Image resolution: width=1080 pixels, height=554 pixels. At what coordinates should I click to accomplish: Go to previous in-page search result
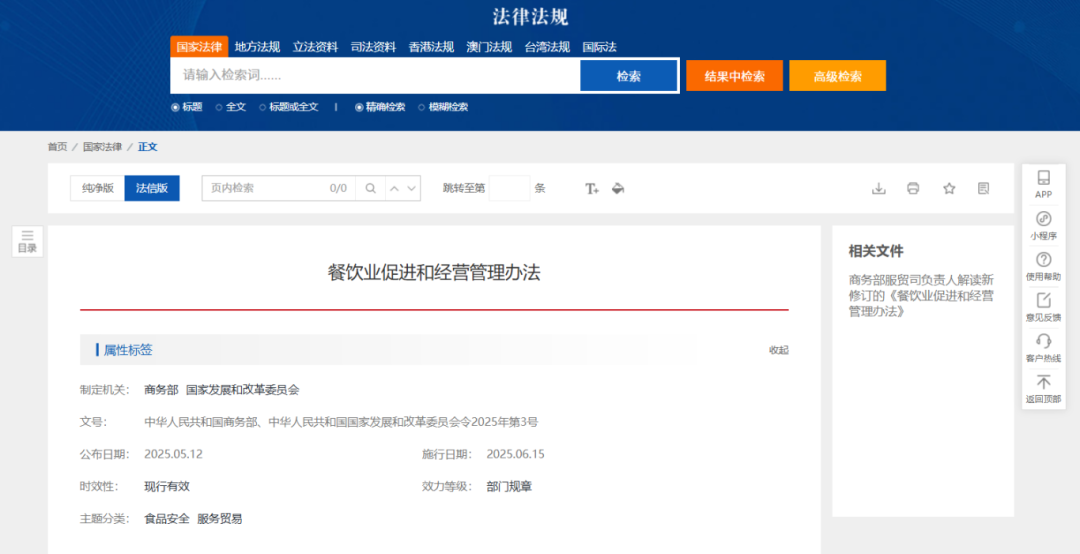pyautogui.click(x=395, y=188)
